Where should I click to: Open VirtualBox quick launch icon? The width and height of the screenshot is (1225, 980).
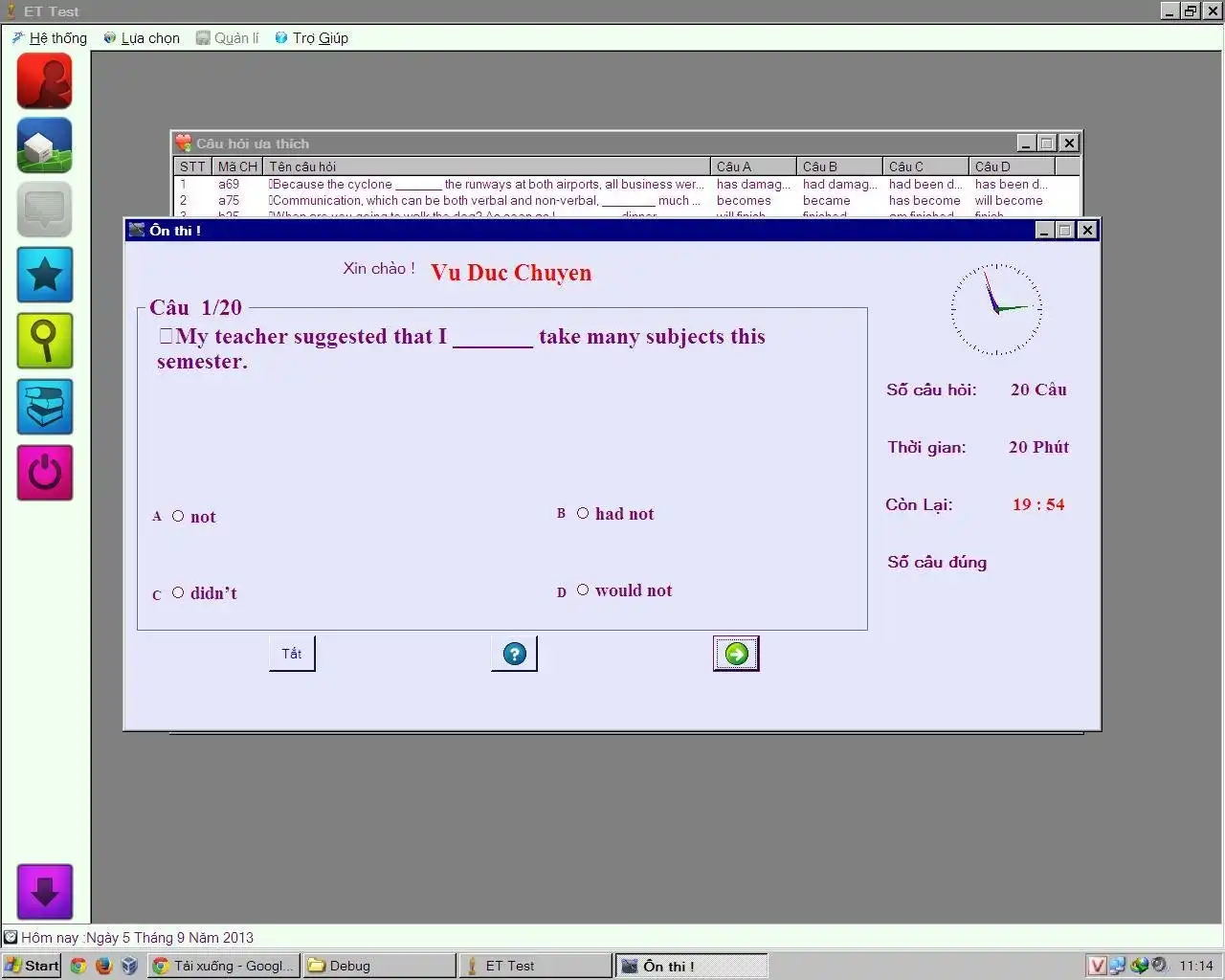(x=129, y=966)
